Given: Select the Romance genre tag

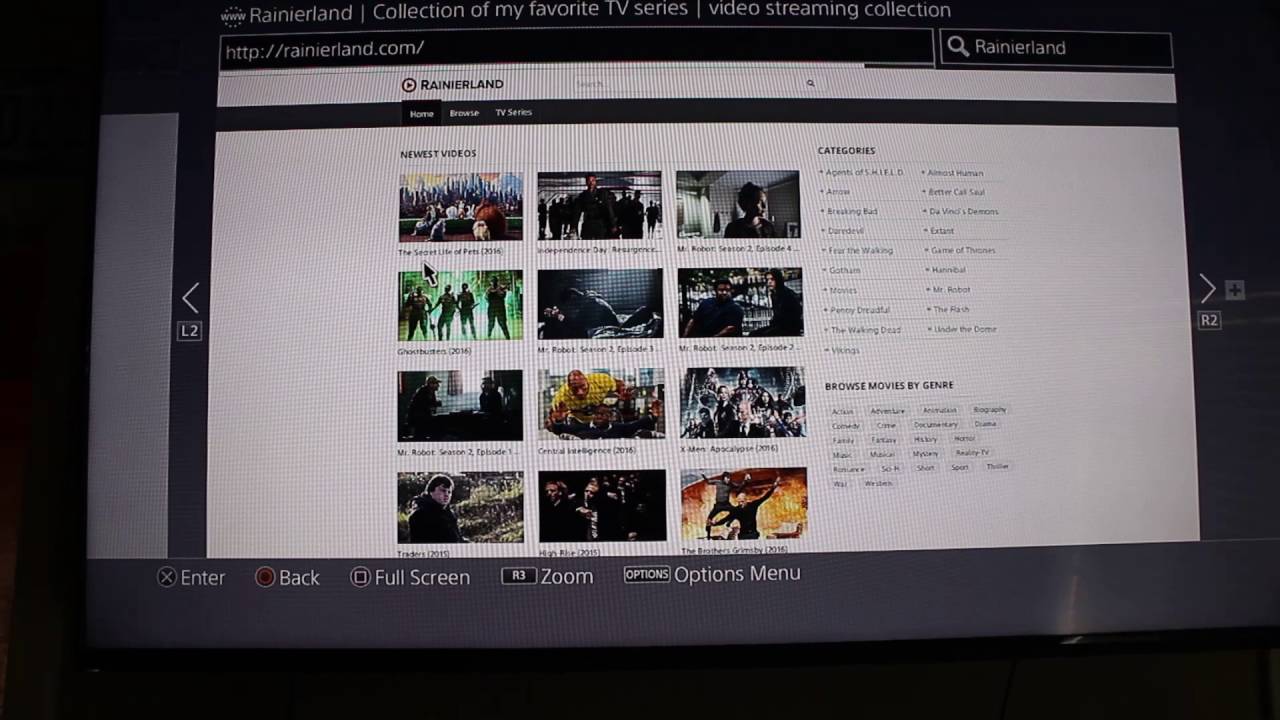Looking at the screenshot, I should [848, 469].
